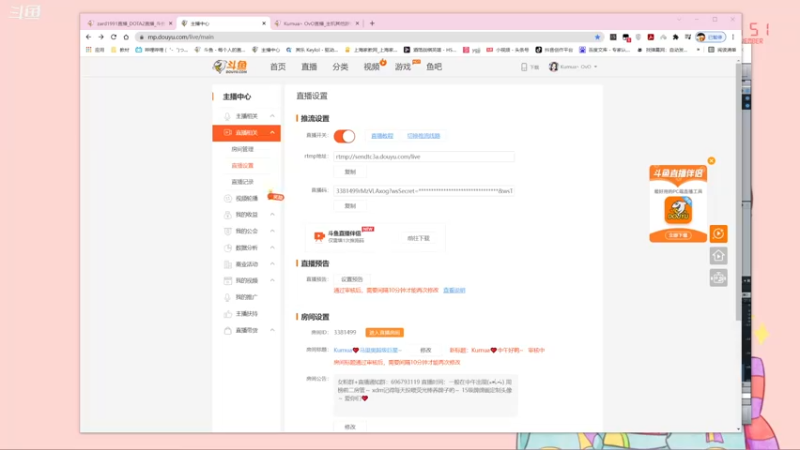Expand the 直播带货 section chevron
This screenshot has height=450, width=800.
(272, 331)
